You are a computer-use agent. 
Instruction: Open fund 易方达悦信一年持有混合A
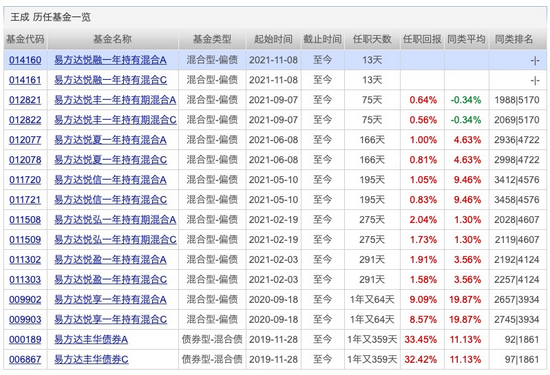110,180
